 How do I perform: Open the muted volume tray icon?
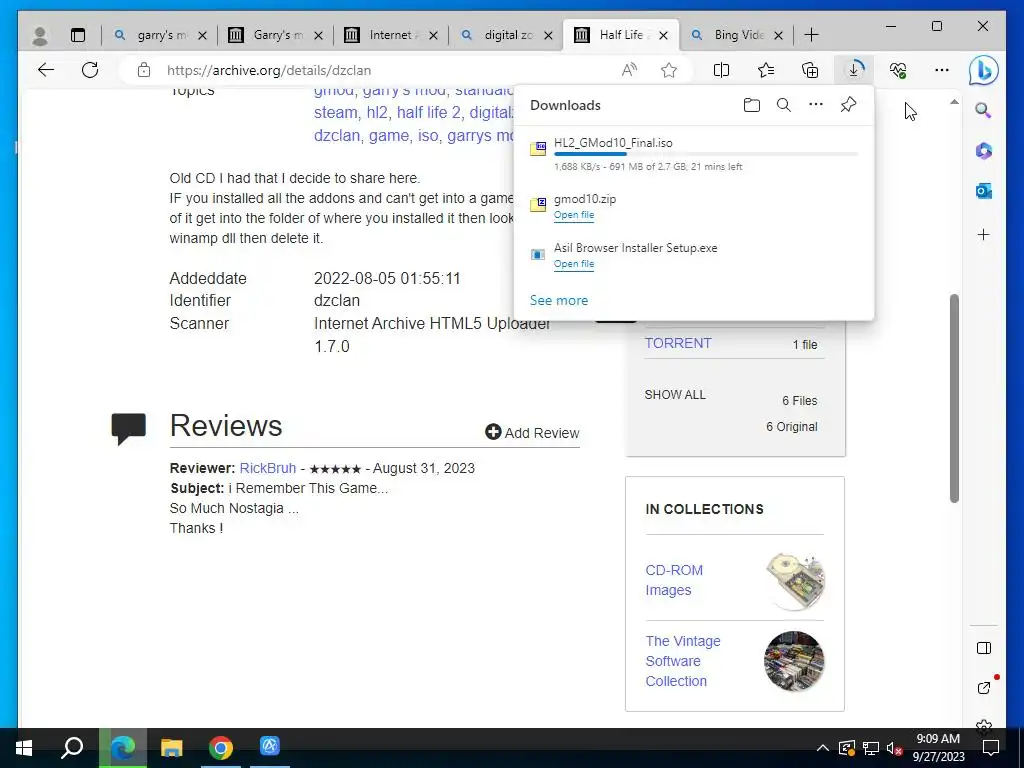894,748
